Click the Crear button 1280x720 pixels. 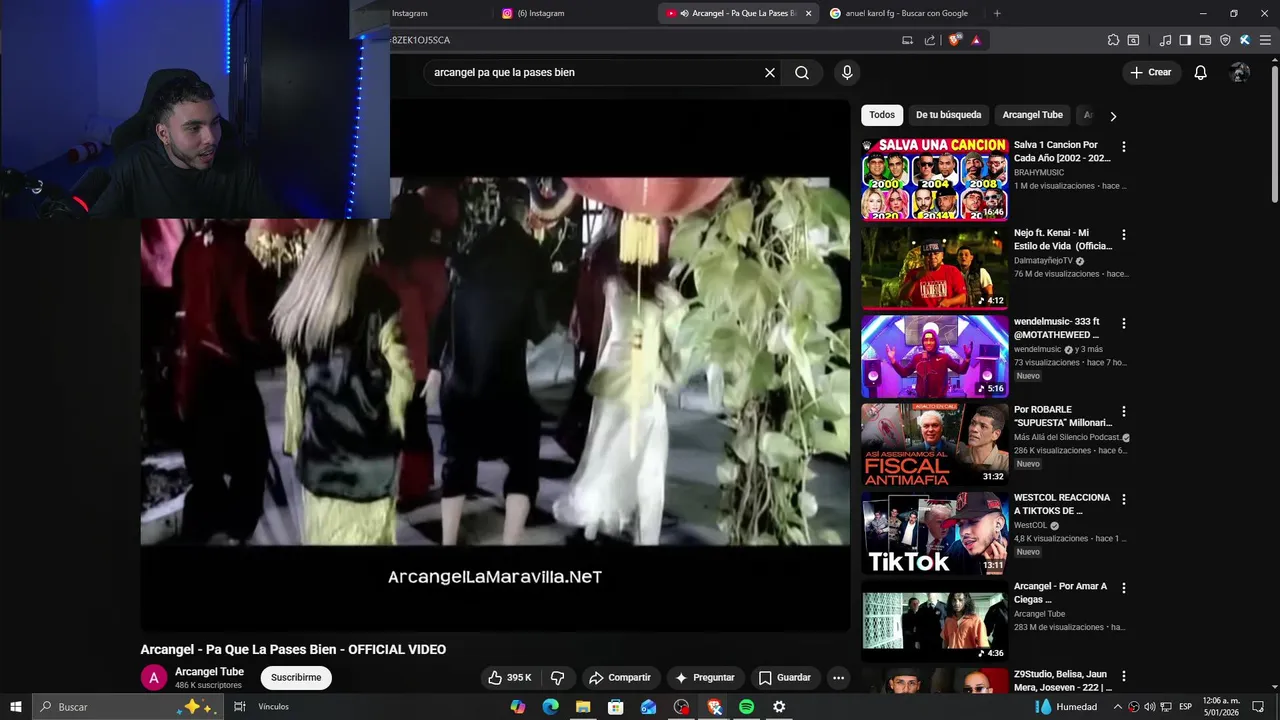(x=1150, y=72)
